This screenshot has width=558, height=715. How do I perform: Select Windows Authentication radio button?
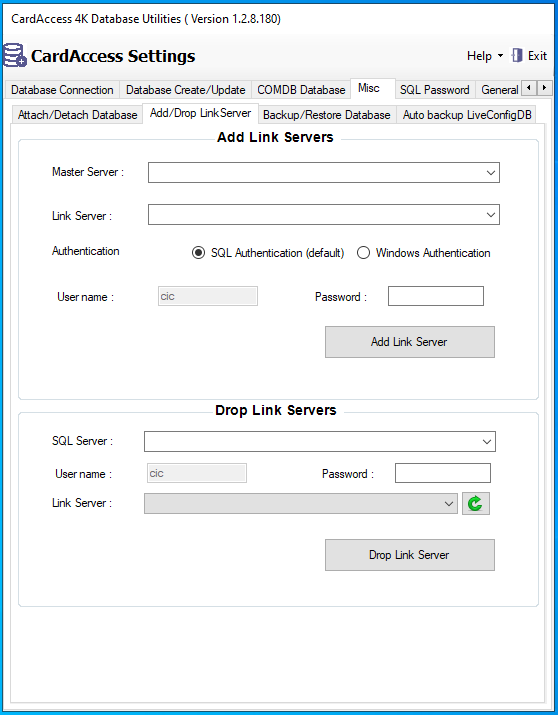(363, 253)
